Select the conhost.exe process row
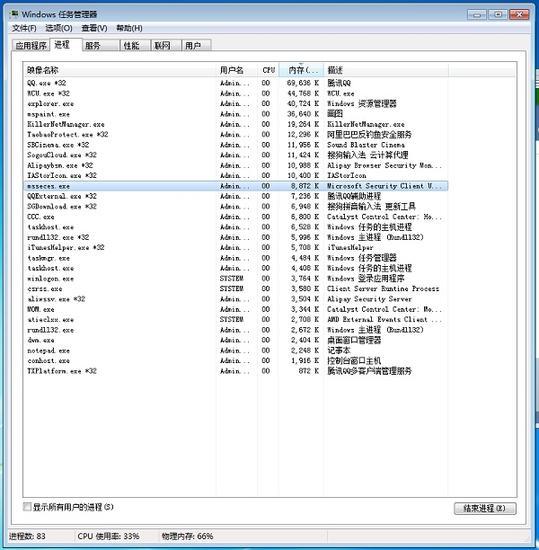This screenshot has width=539, height=550. click(236, 361)
